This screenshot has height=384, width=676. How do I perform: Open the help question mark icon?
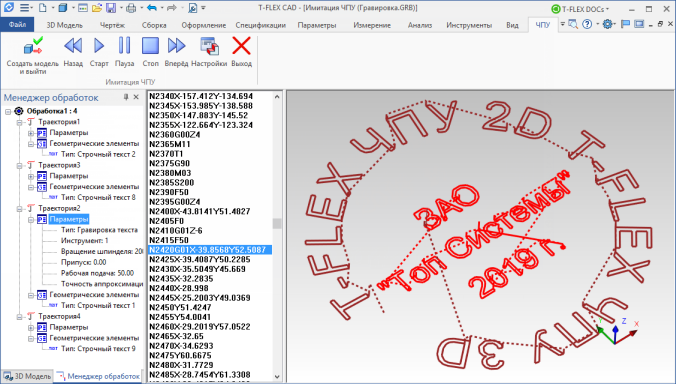587,24
